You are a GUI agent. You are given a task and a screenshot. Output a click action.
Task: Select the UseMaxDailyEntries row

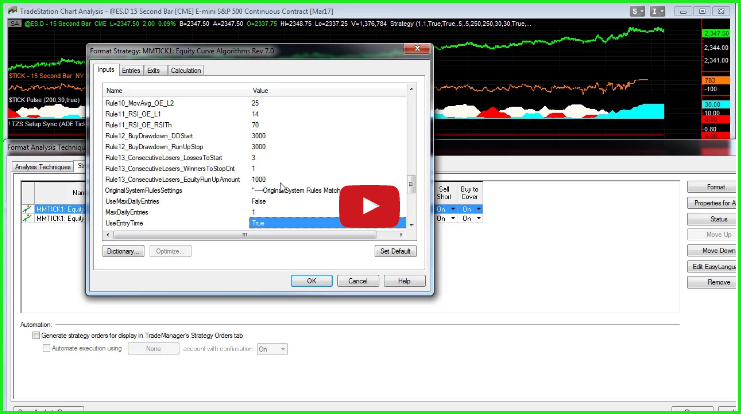pos(254,201)
